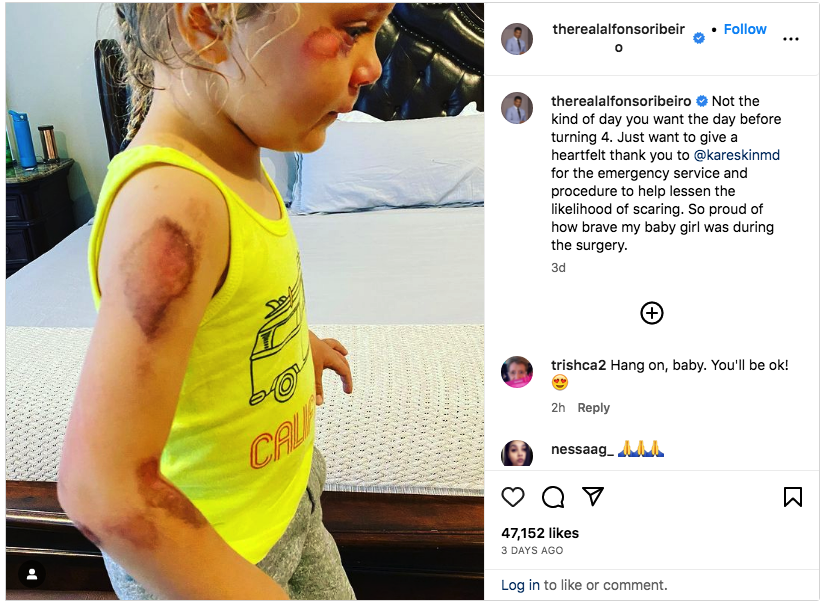
Task: Click the post photo of the child
Action: pyautogui.click(x=245, y=302)
